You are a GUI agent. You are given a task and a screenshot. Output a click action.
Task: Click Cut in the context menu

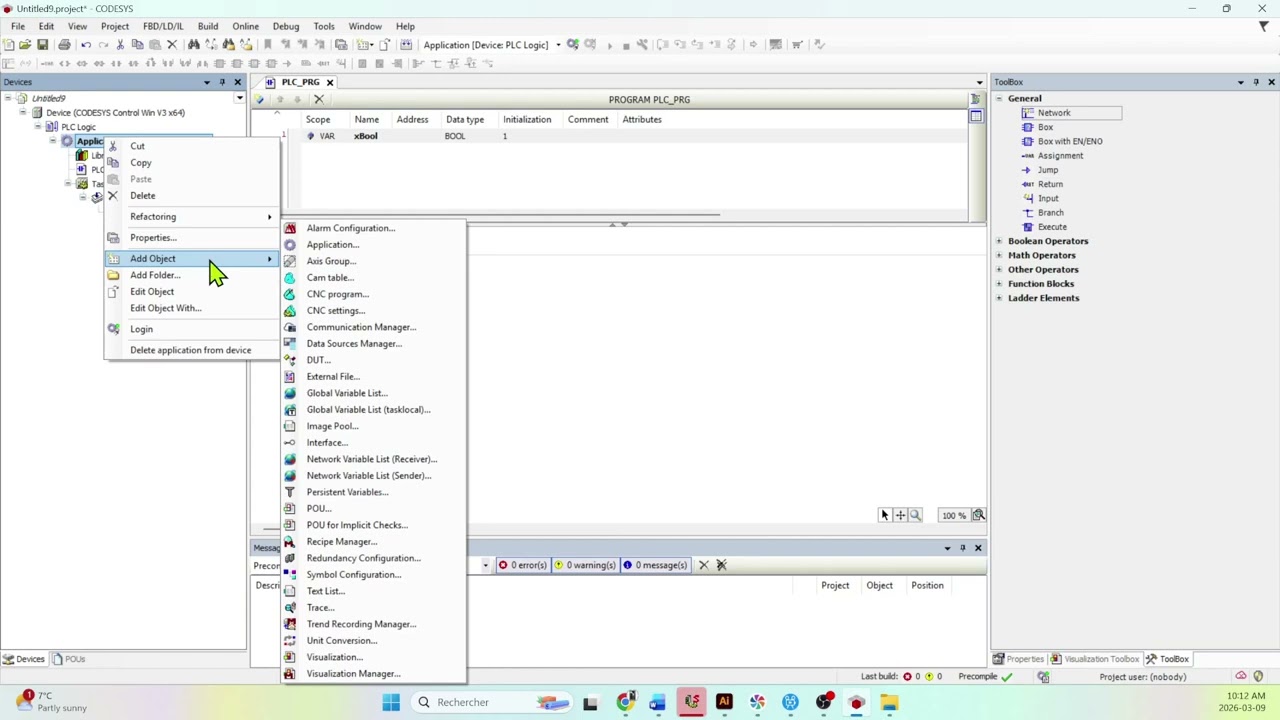coord(137,146)
